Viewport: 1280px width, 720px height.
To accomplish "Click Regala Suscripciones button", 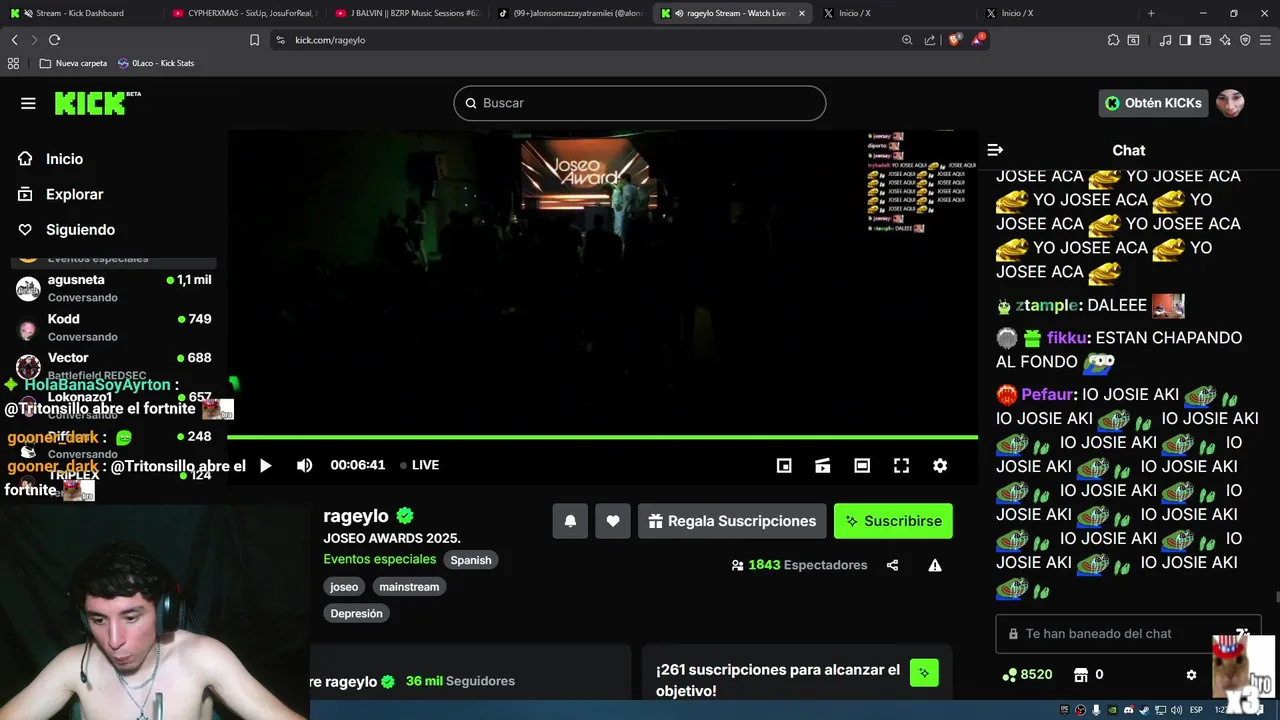I will pyautogui.click(x=732, y=521).
